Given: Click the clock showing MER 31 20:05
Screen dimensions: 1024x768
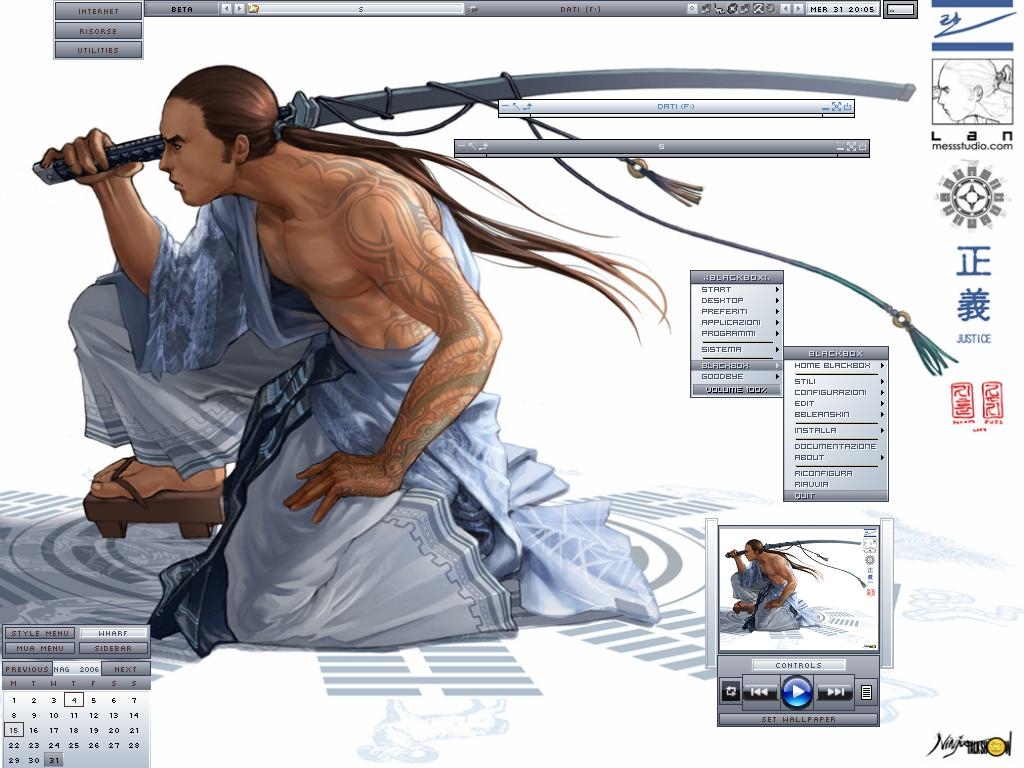Looking at the screenshot, I should tap(842, 9).
